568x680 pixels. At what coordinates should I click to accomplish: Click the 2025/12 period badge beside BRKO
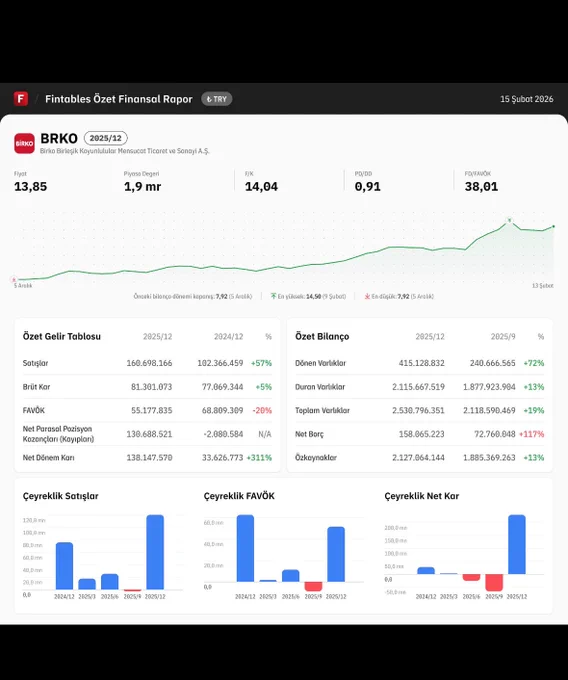[105, 138]
